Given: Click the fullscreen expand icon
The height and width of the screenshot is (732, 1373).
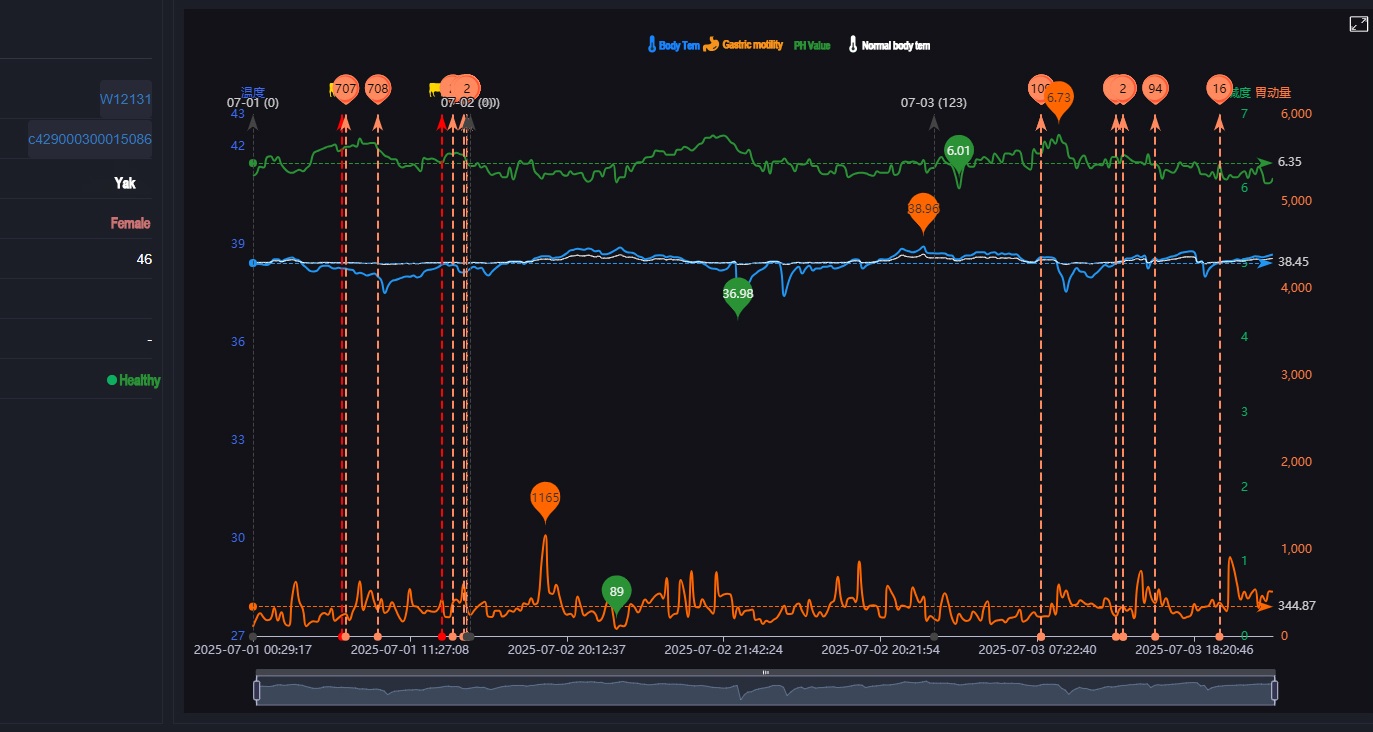Looking at the screenshot, I should (1358, 24).
